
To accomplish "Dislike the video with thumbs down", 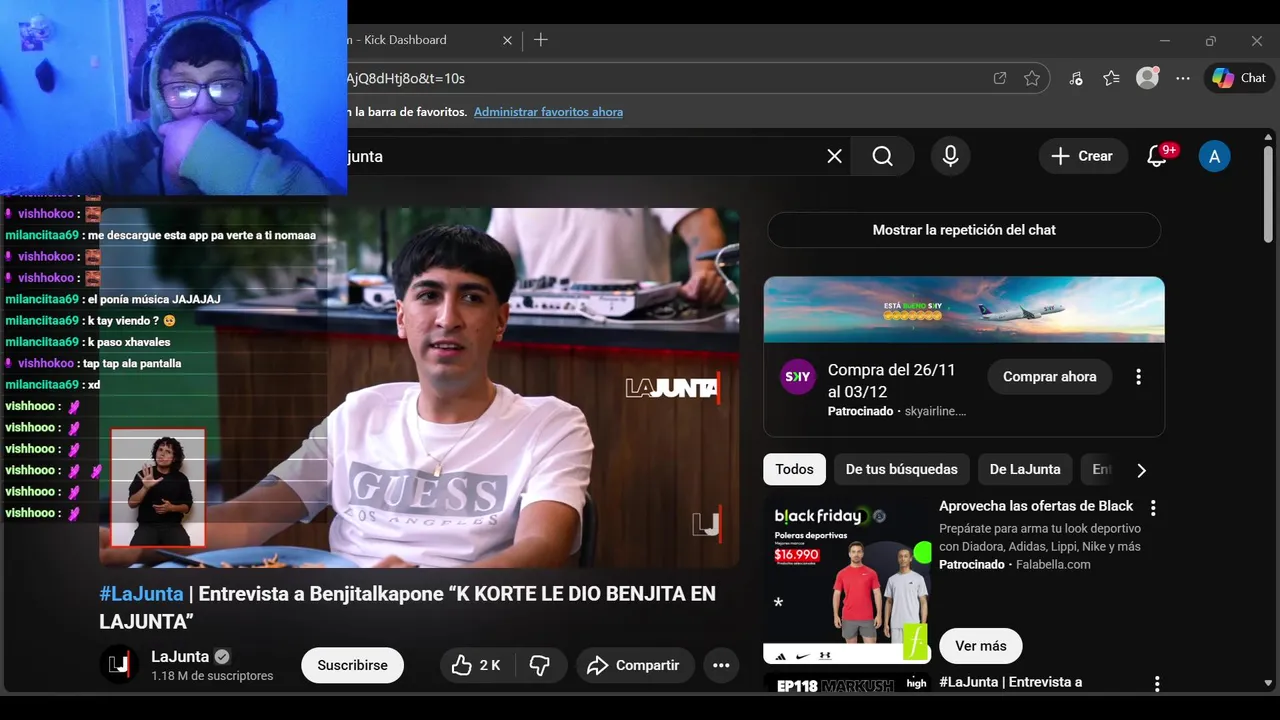I will tap(540, 665).
